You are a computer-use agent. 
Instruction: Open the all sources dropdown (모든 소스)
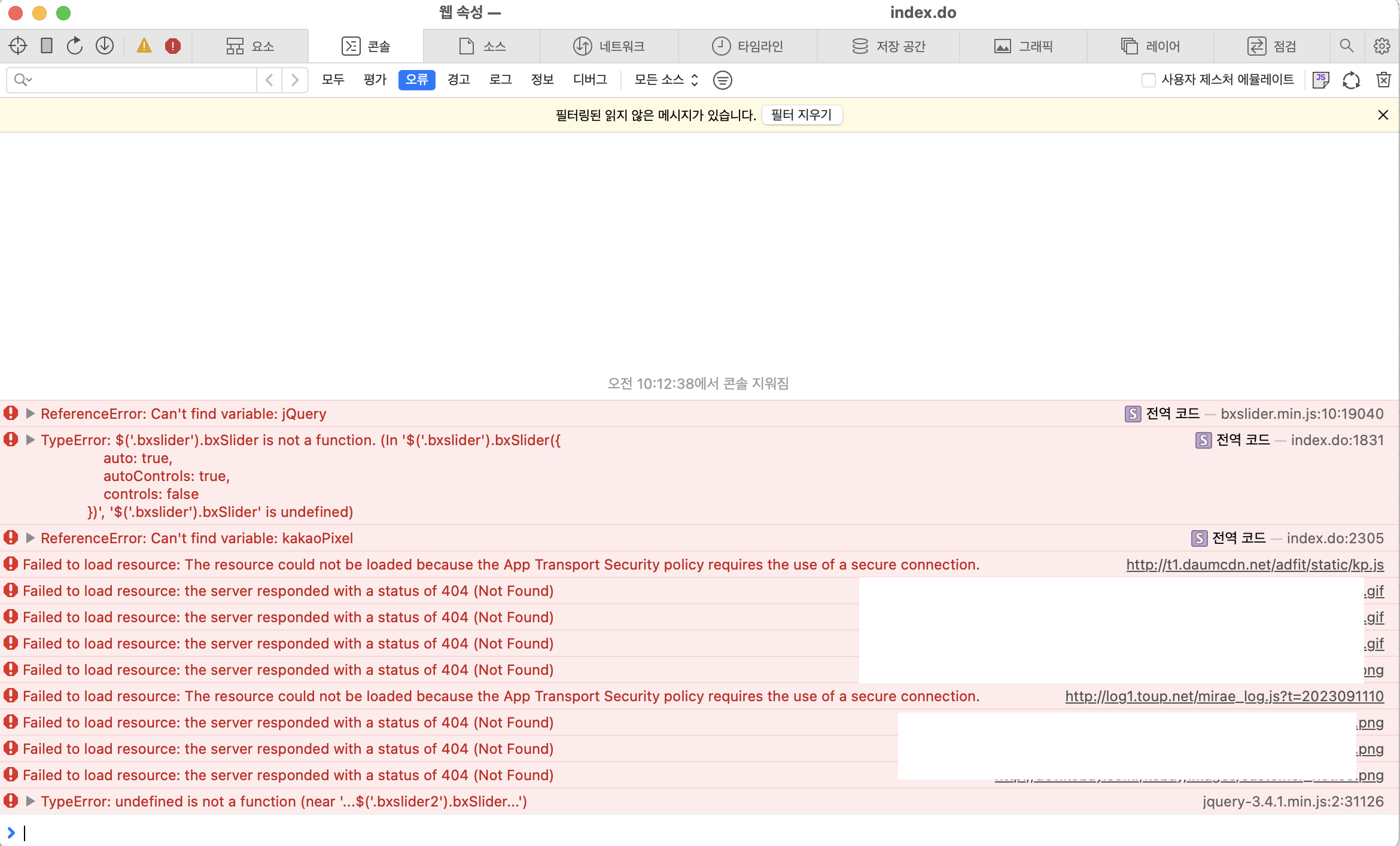666,80
